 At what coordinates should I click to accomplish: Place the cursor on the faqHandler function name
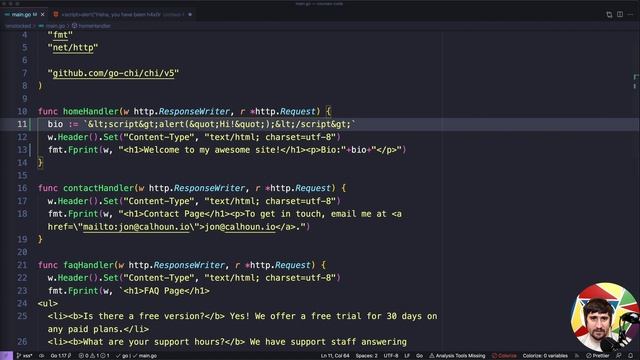[x=88, y=265]
